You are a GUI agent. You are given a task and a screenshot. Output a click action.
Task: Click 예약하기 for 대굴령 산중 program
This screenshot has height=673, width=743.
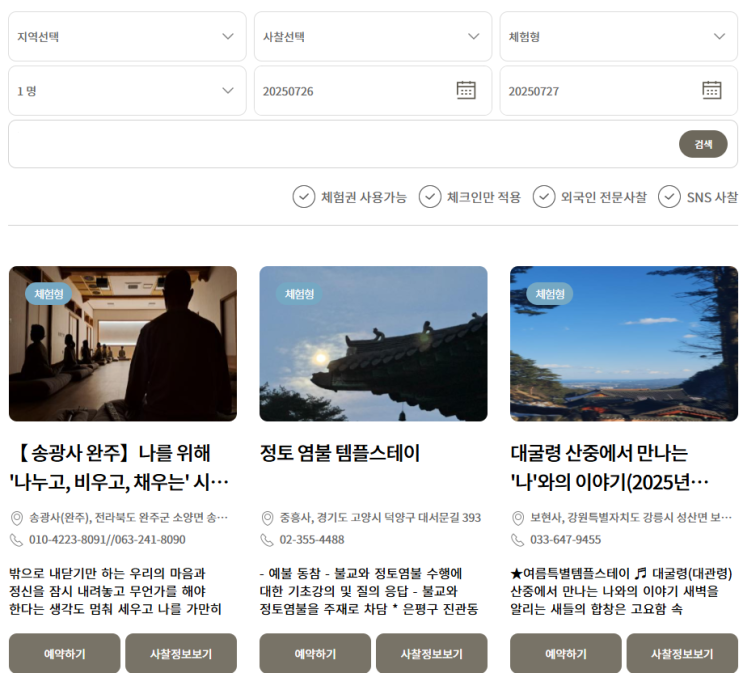[566, 654]
